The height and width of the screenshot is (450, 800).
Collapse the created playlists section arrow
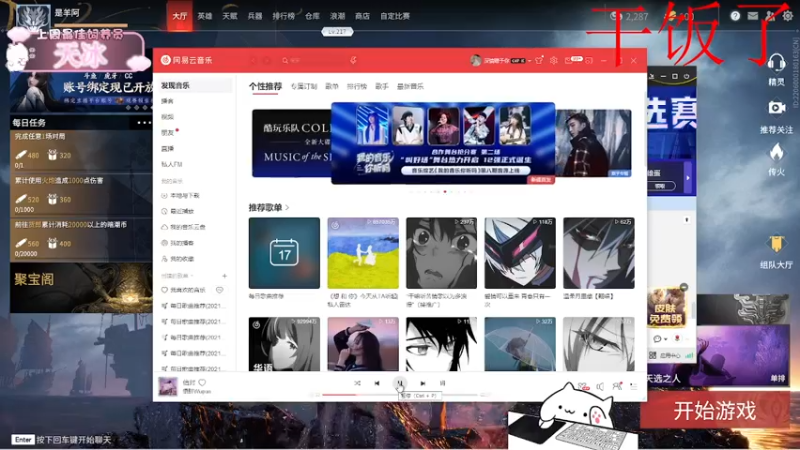click(x=192, y=276)
